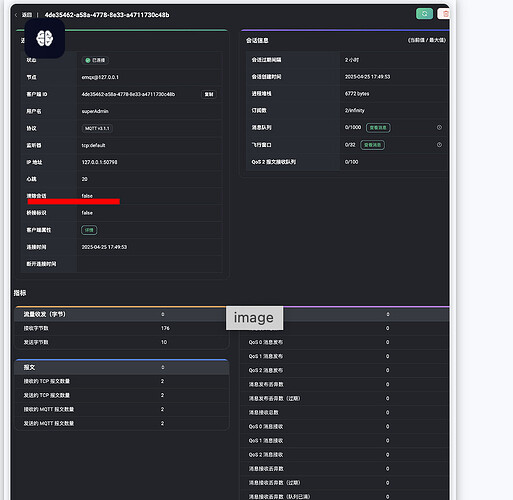Click the red trash delete button
The height and width of the screenshot is (500, 513).
[x=445, y=14]
